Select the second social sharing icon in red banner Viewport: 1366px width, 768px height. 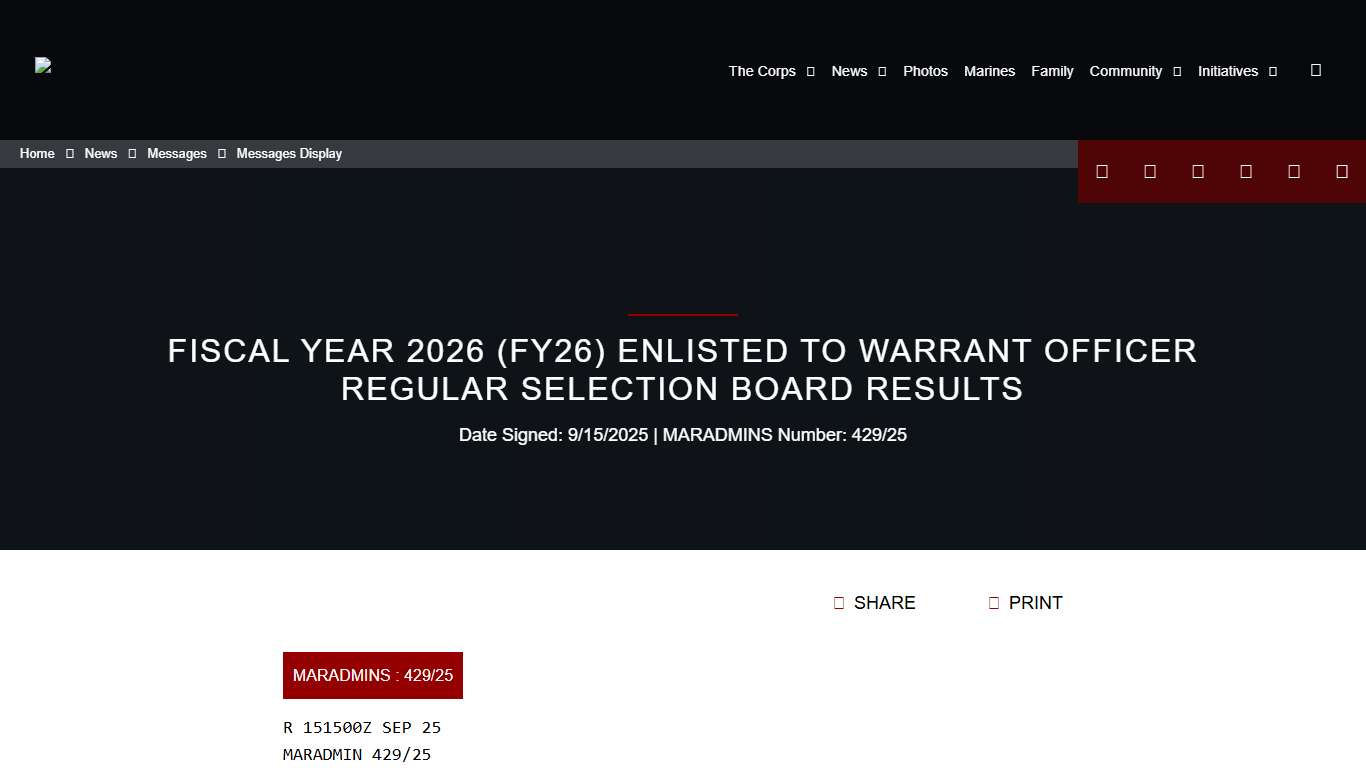pyautogui.click(x=1150, y=171)
